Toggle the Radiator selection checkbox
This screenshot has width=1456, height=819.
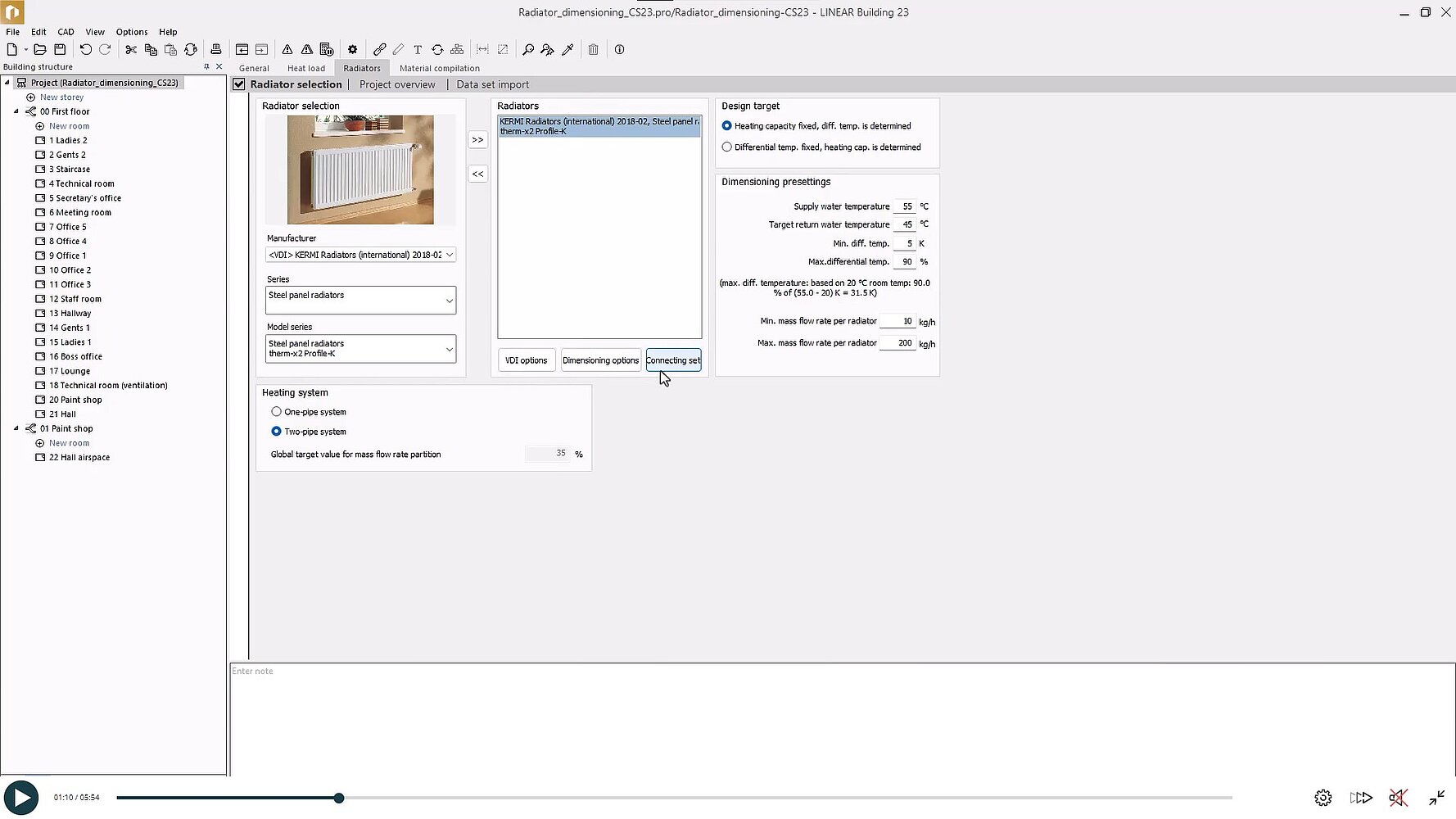(239, 84)
